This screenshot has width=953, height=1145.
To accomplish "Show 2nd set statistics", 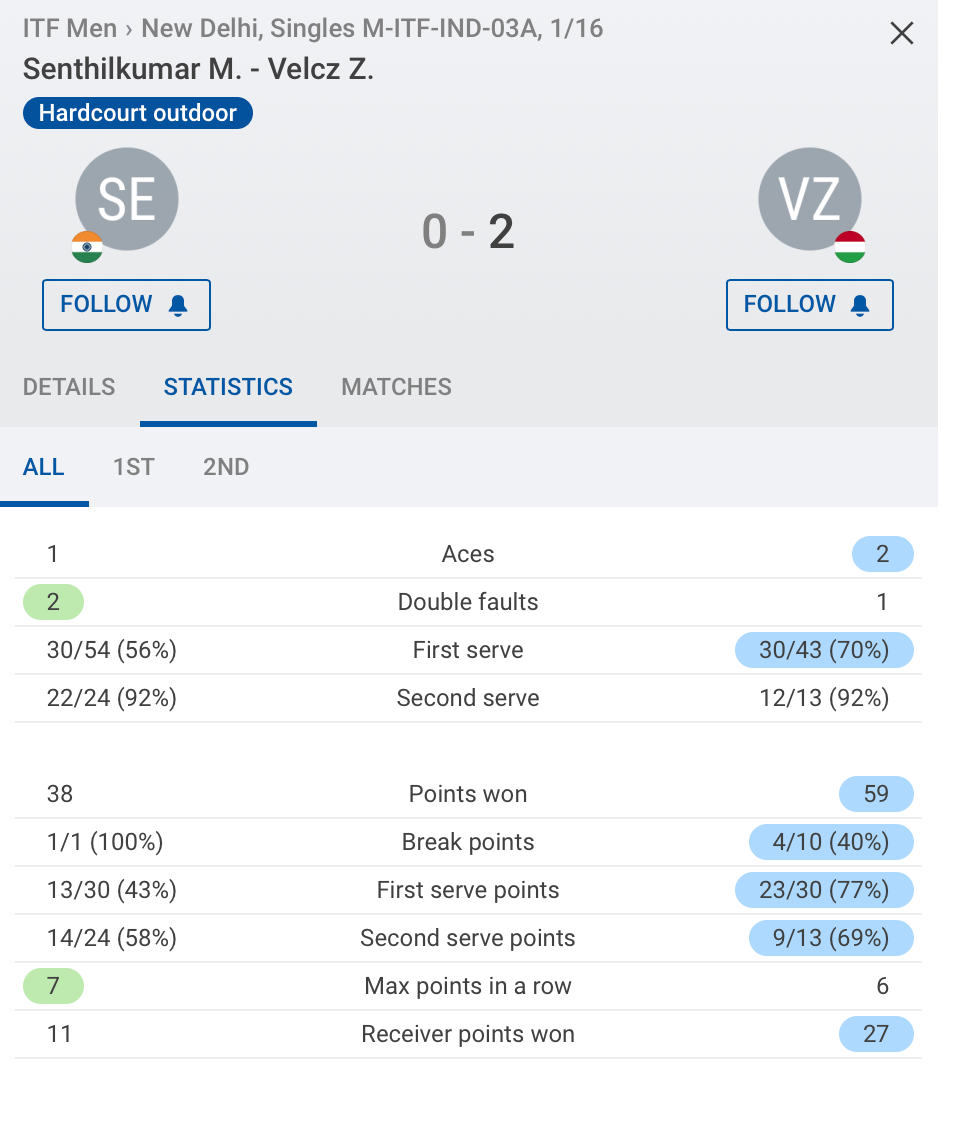I will (x=226, y=467).
